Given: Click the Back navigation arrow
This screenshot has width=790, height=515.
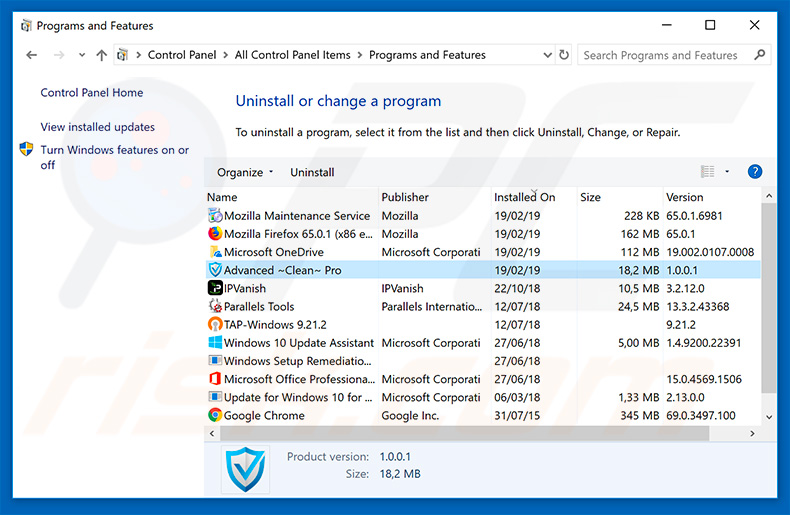Looking at the screenshot, I should (31, 55).
